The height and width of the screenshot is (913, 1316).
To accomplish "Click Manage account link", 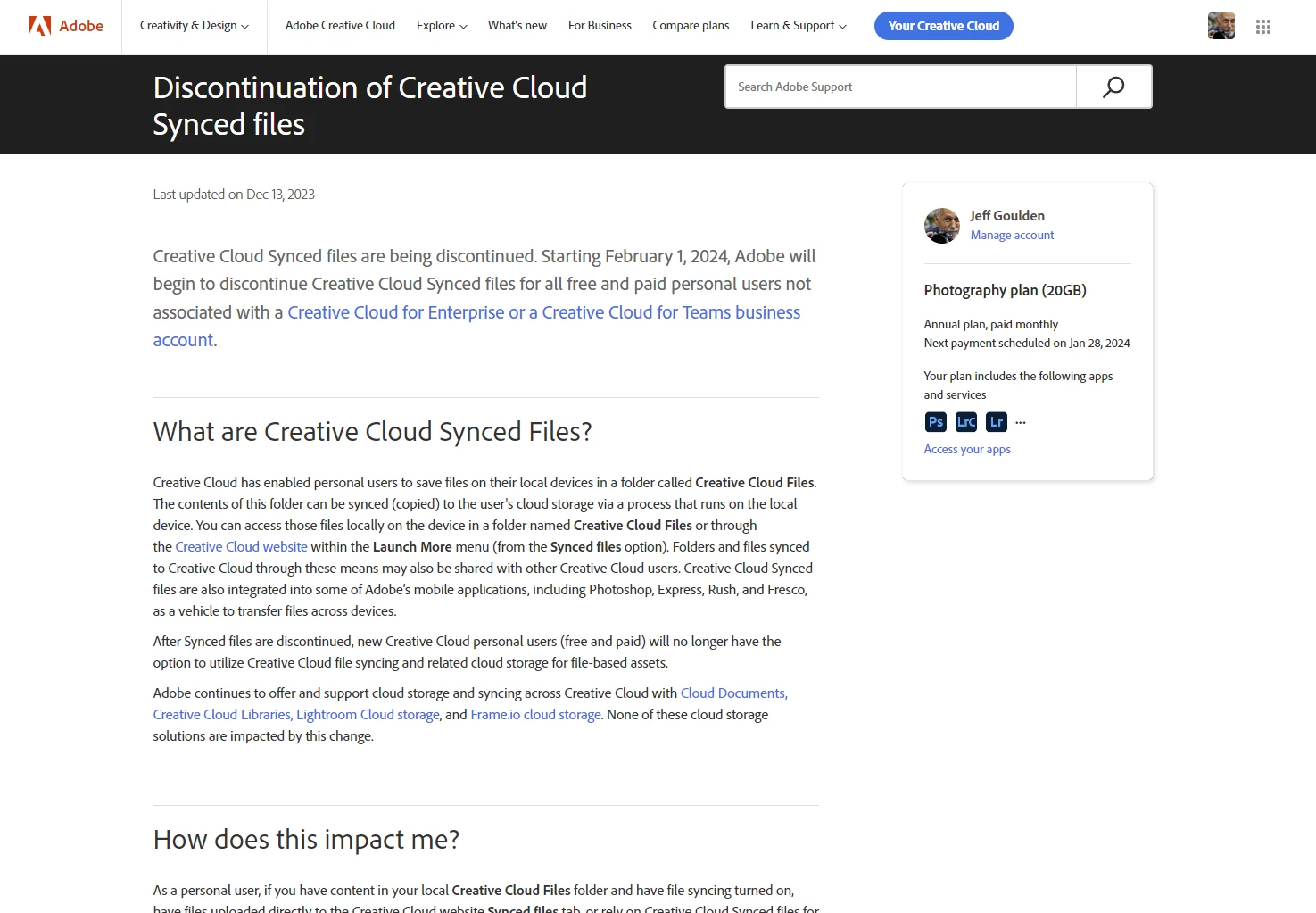I will tap(1012, 236).
